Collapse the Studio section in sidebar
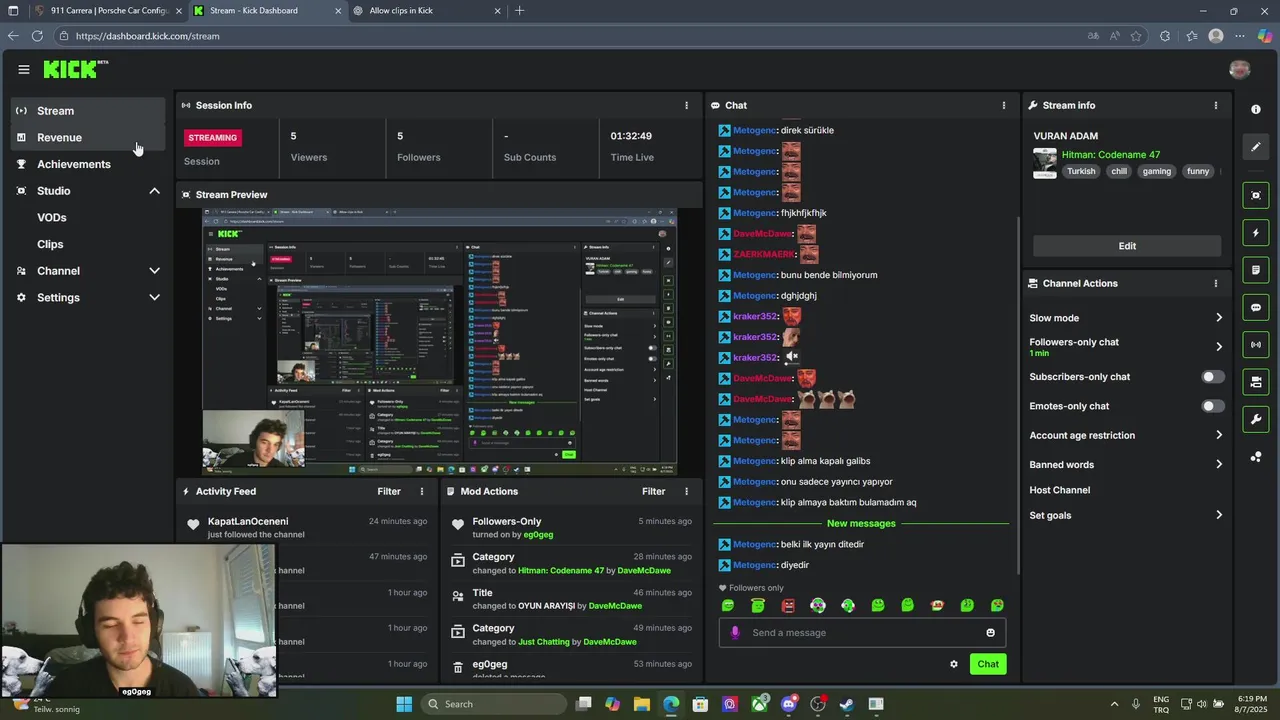The height and width of the screenshot is (720, 1280). 155,191
